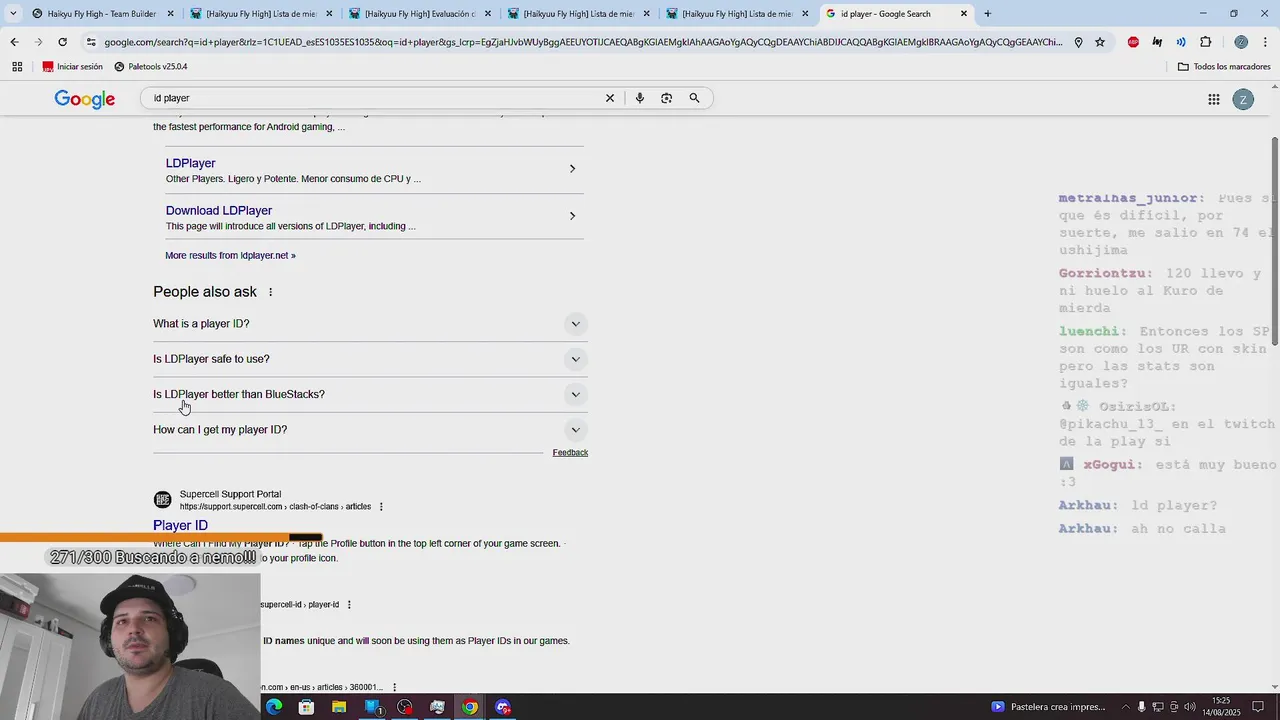Open volume control in system tray
Screen dimensions: 1280x720
tap(1190, 707)
